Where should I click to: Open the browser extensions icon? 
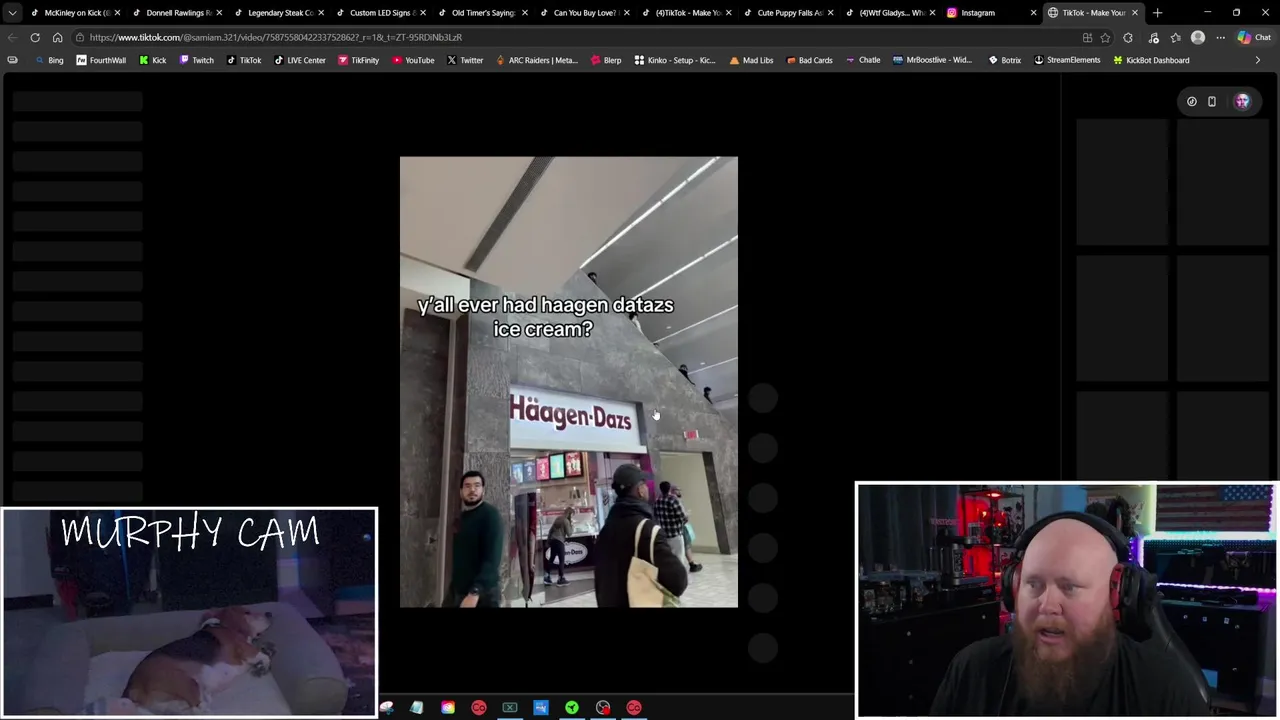pyautogui.click(x=1128, y=38)
